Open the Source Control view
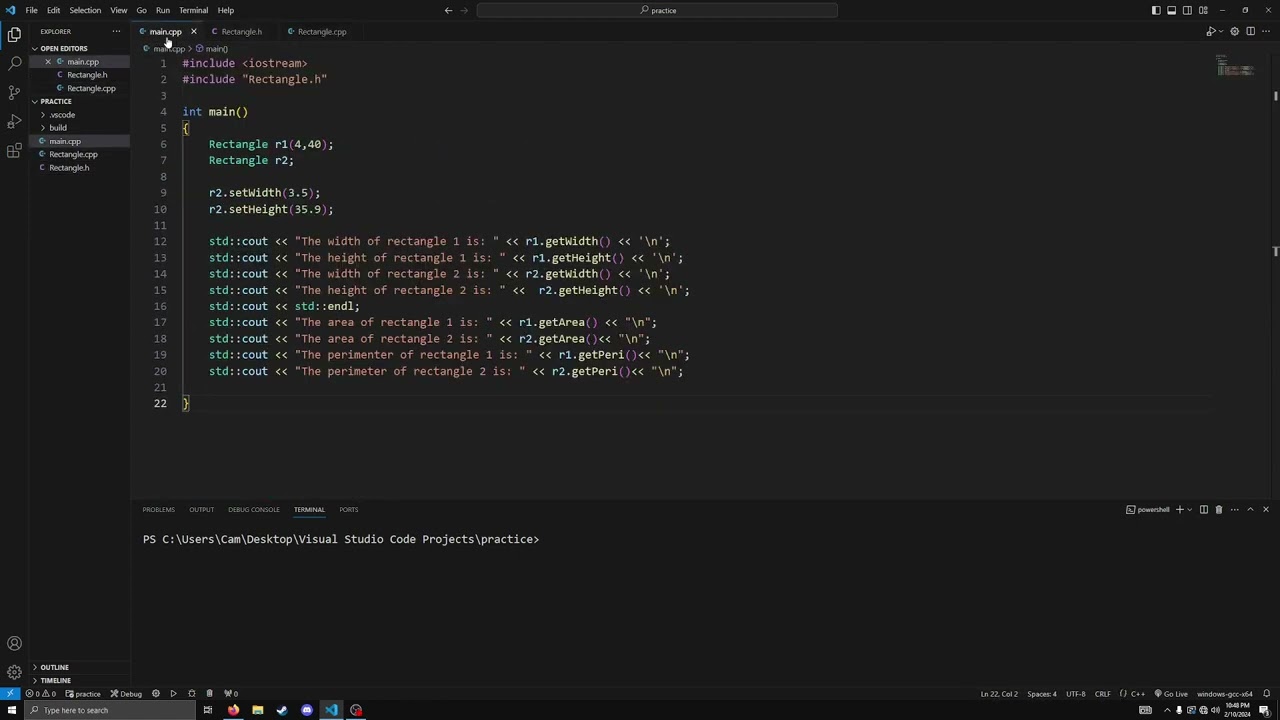1280x720 pixels. tap(14, 92)
